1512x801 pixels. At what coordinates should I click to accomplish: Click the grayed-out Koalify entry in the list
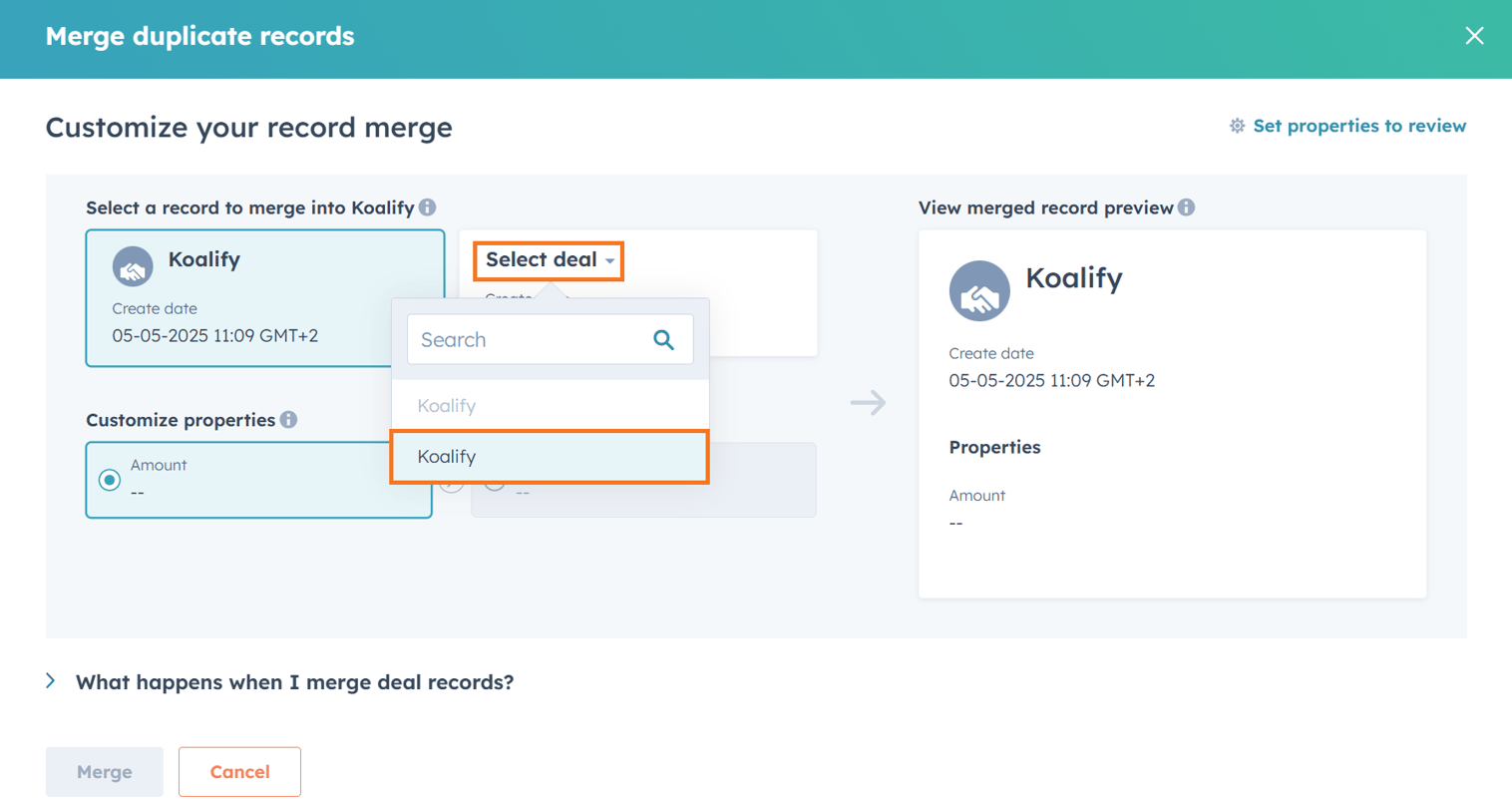point(447,405)
